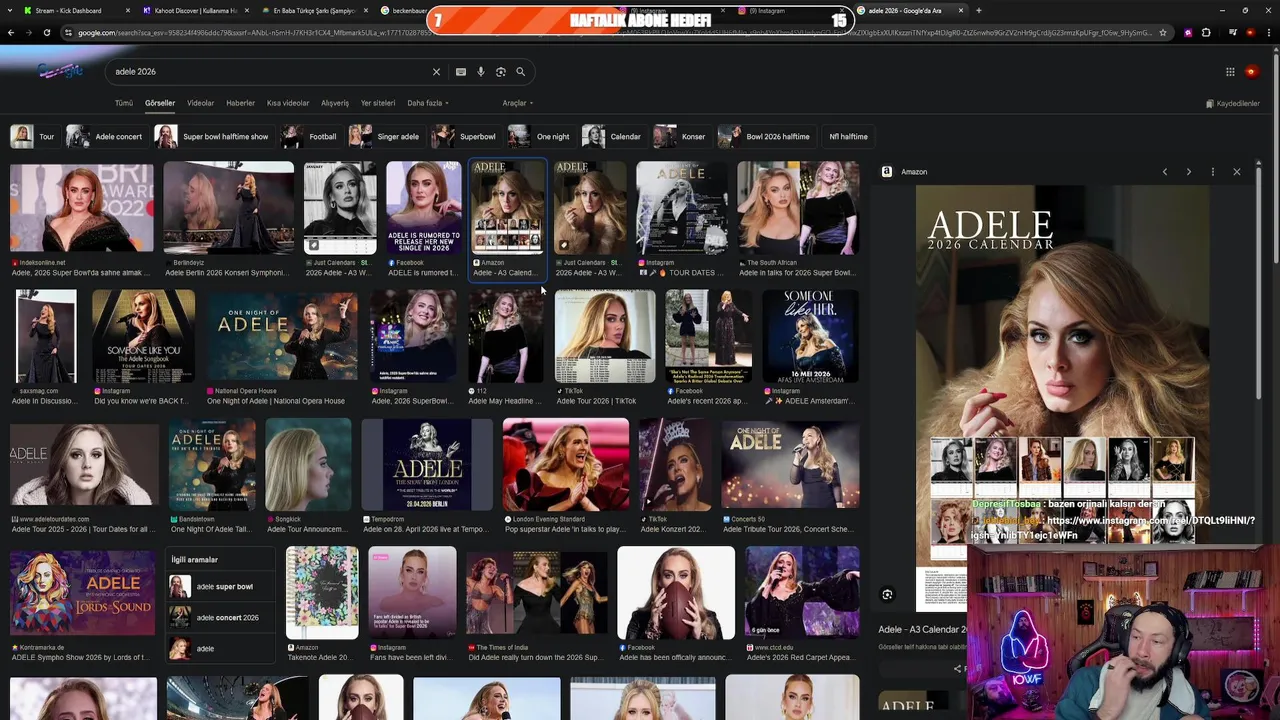
Task: Show next image in preview panel
Action: coord(1189,172)
